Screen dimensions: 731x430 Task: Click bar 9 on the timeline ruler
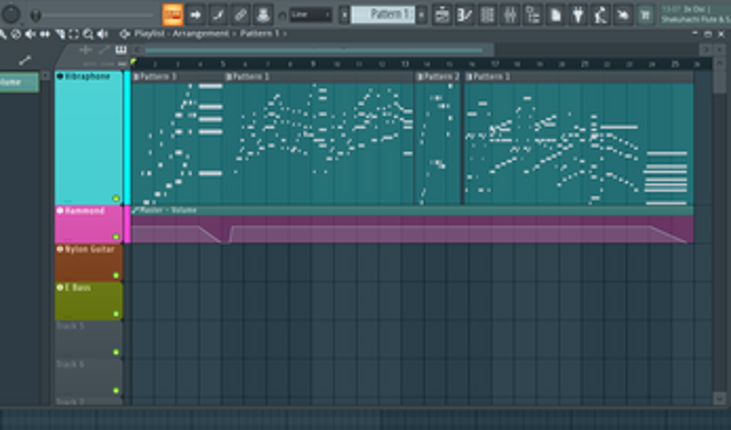(313, 64)
